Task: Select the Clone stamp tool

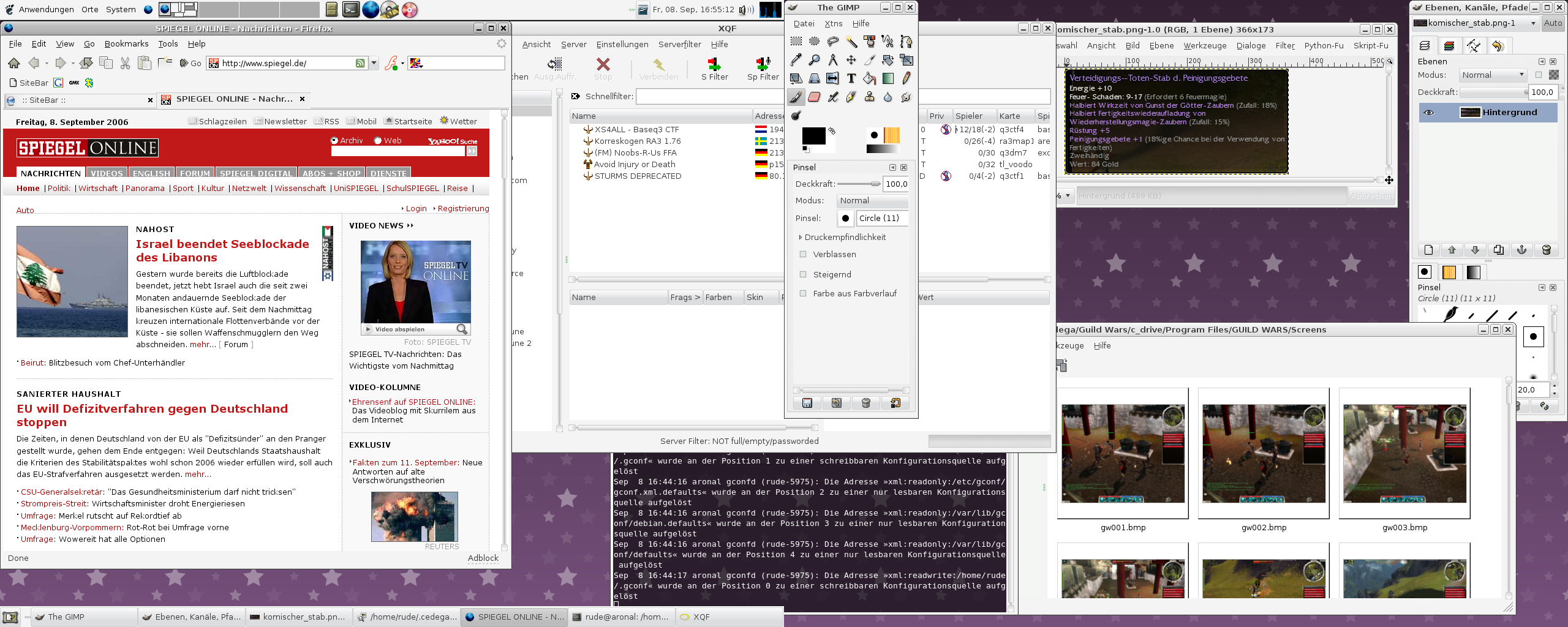Action: tap(869, 97)
